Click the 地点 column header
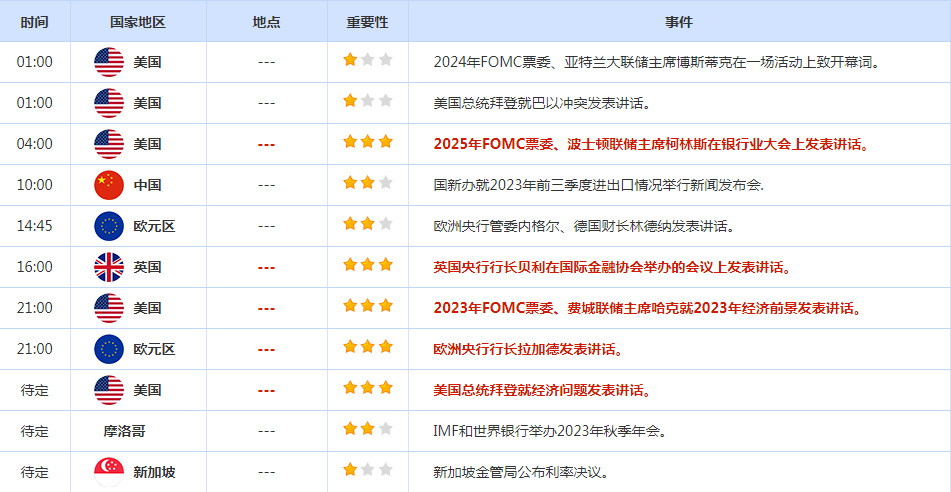The height and width of the screenshot is (492, 951). [267, 22]
